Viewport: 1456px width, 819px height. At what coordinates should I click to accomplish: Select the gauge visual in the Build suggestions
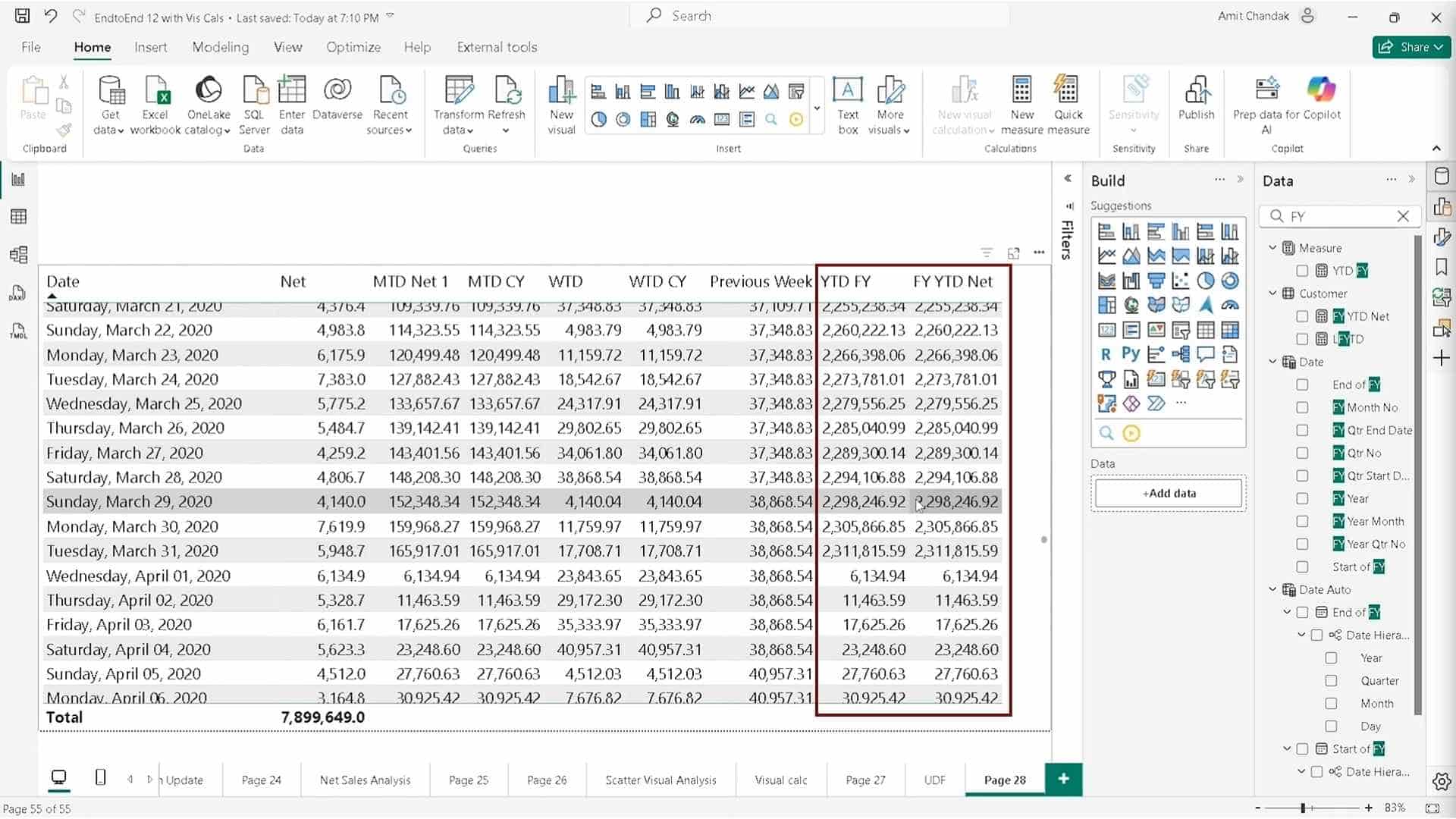[1230, 305]
